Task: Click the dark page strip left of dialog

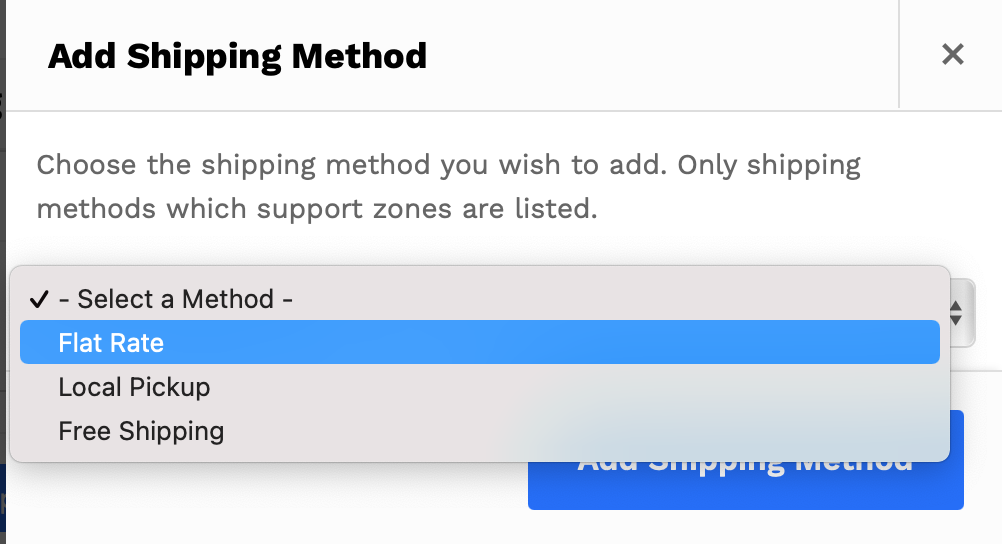Action: [x=2, y=200]
